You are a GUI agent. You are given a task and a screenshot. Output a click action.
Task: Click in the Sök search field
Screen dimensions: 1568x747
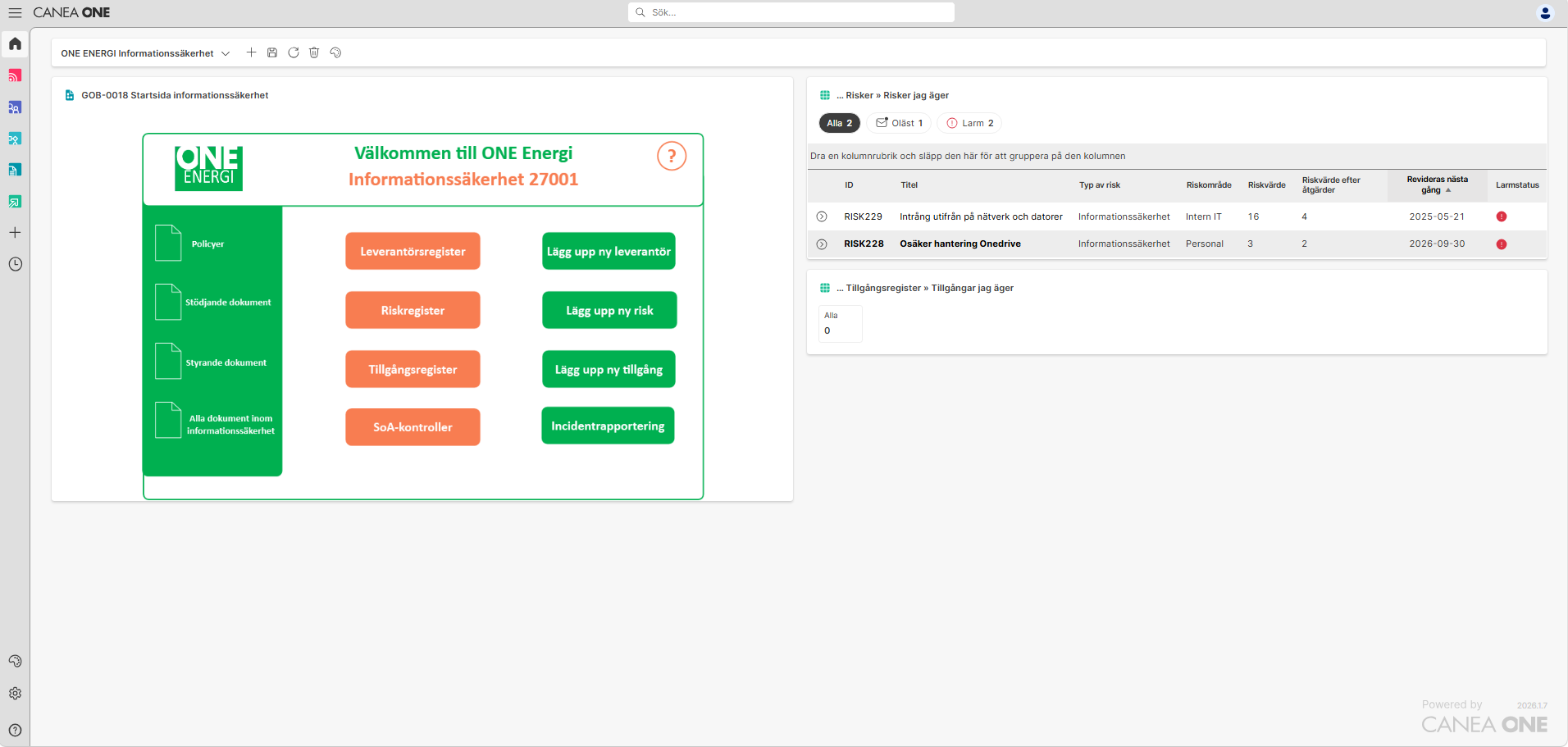click(791, 12)
